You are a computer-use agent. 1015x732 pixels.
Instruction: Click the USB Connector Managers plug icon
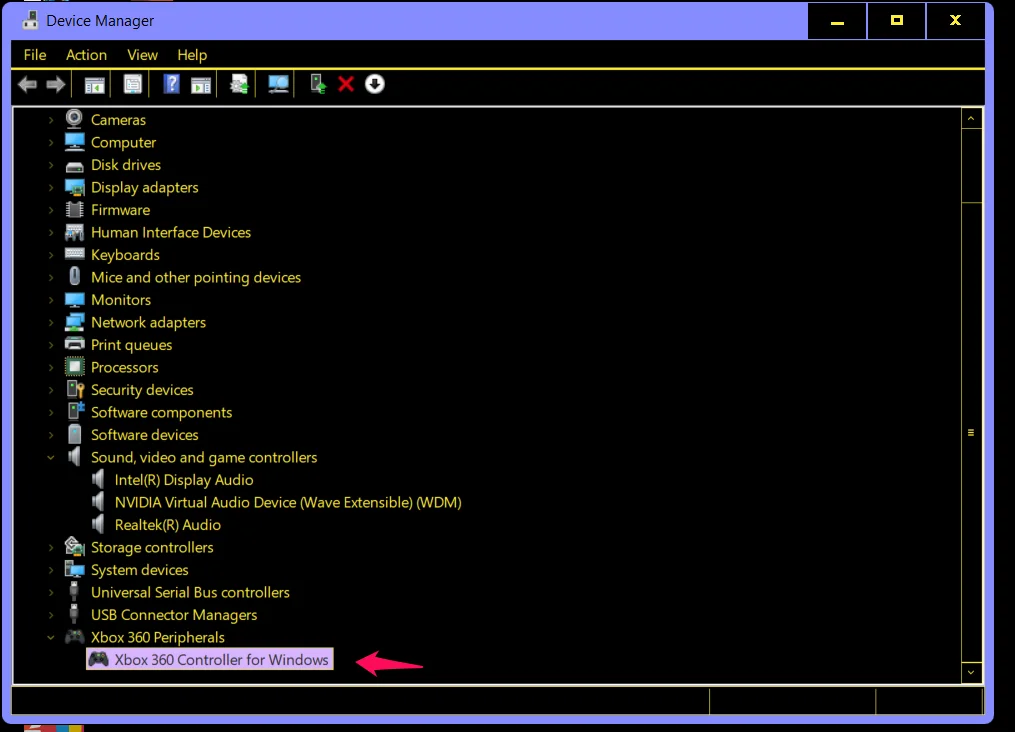point(74,614)
